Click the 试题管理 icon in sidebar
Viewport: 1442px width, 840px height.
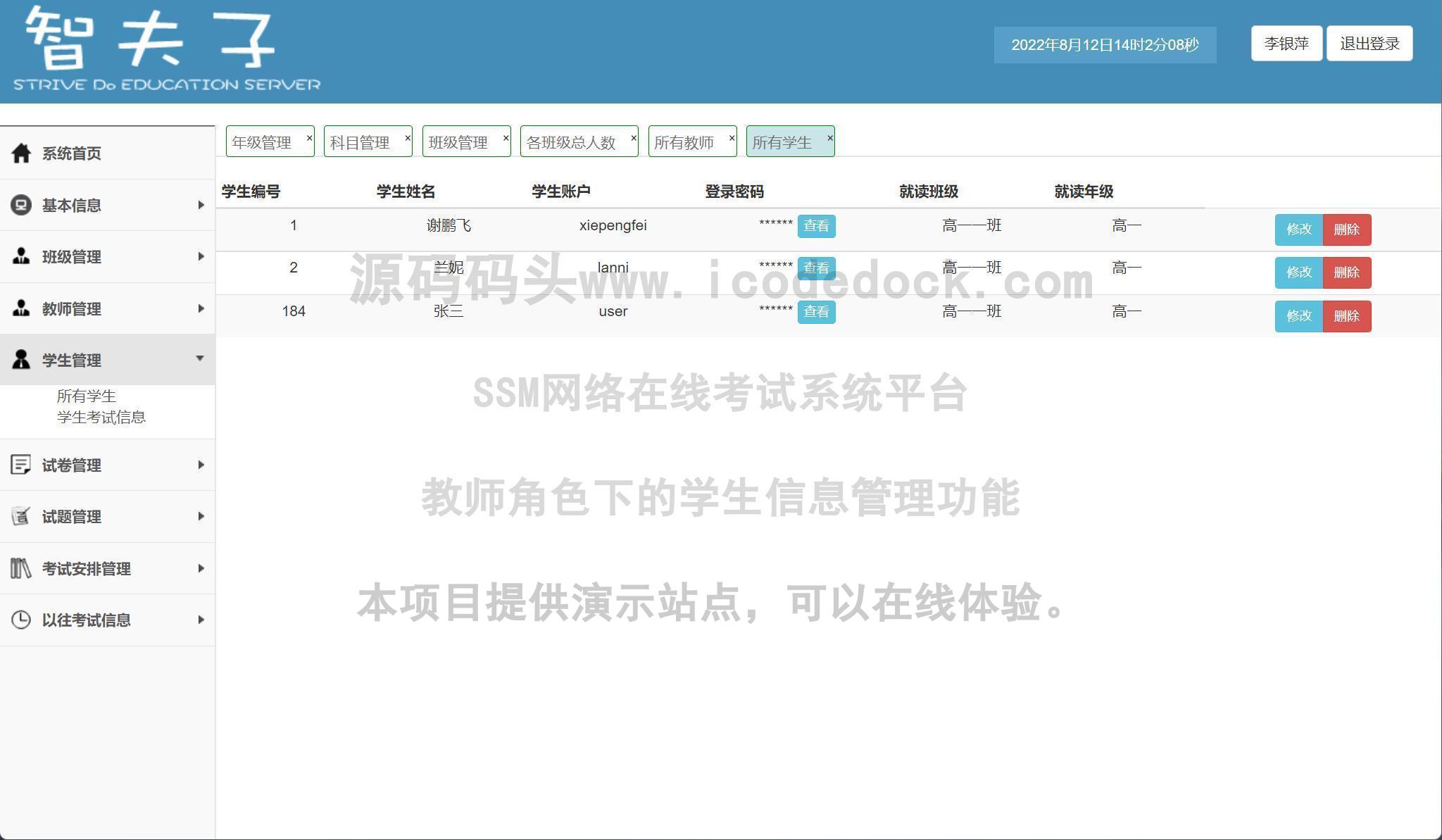[20, 516]
